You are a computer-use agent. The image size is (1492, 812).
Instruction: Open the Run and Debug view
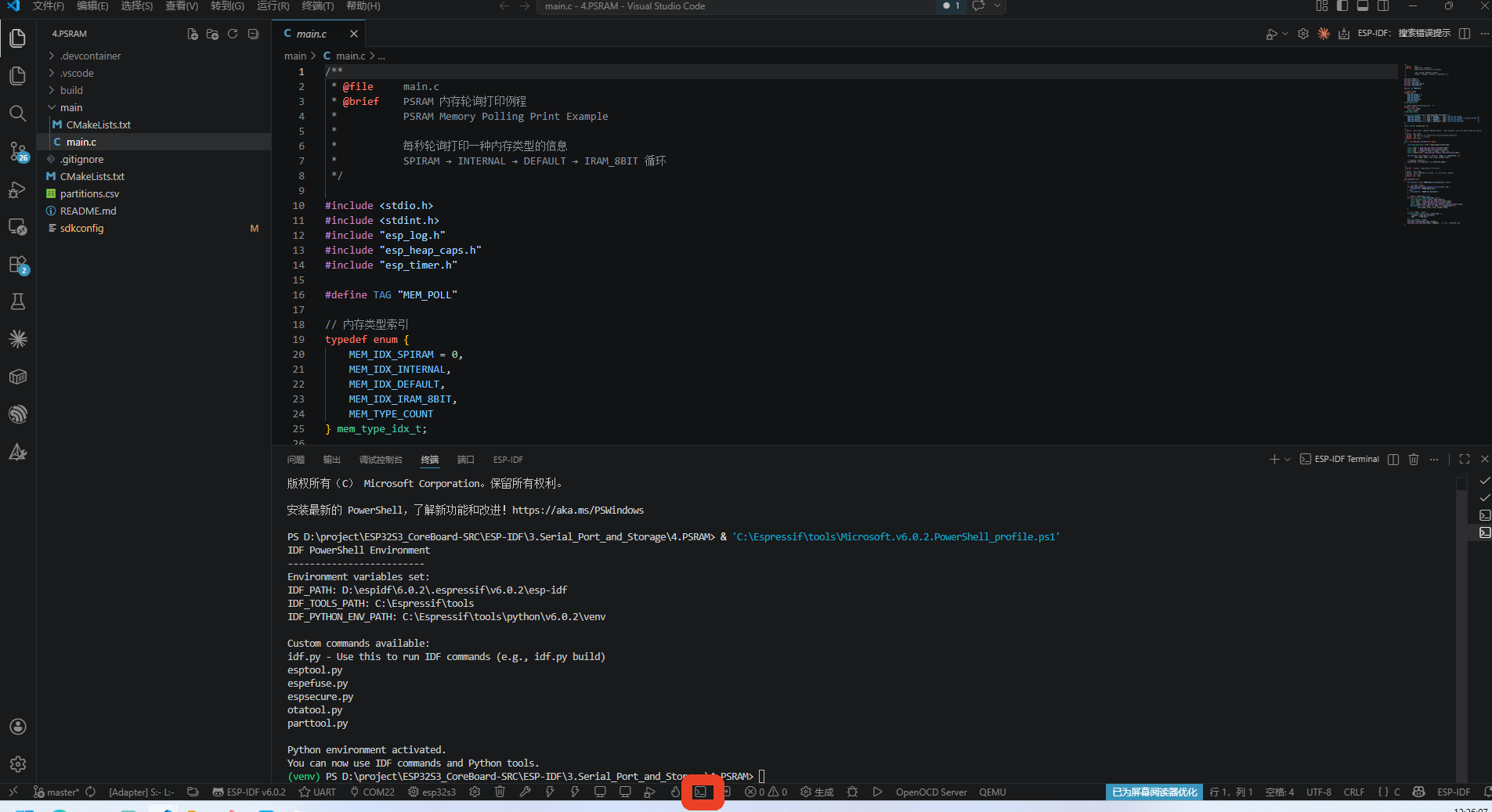[18, 189]
